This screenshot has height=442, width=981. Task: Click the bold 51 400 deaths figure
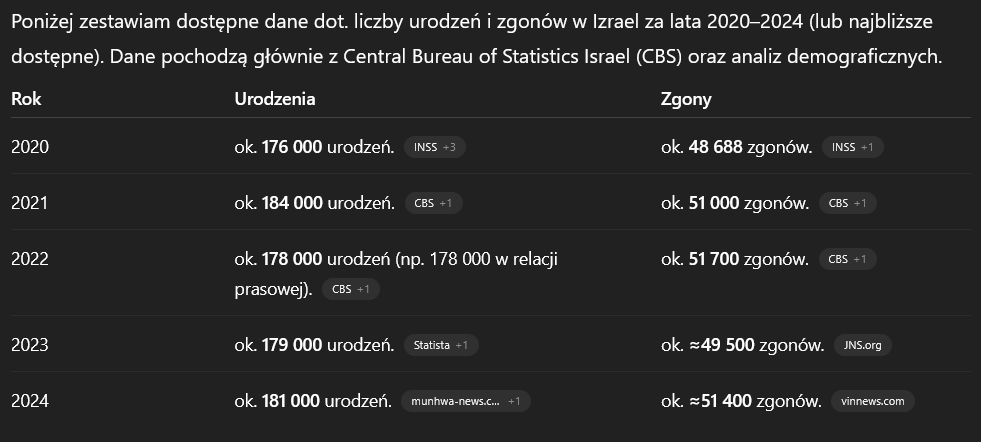[x=721, y=401]
